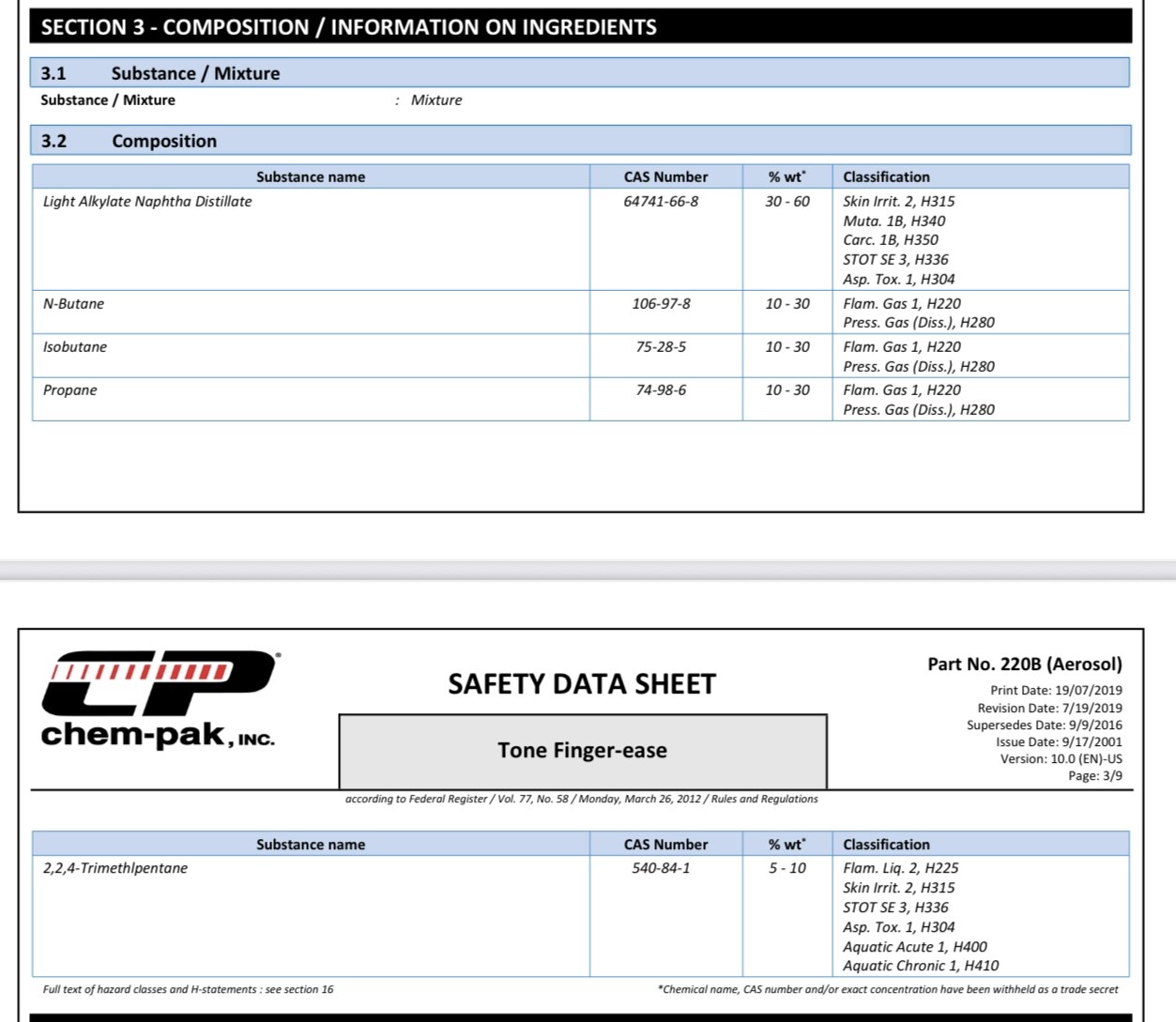This screenshot has height=1022, width=1176.
Task: Select 'Muta. 1B, H340' classification
Action: coord(894,221)
